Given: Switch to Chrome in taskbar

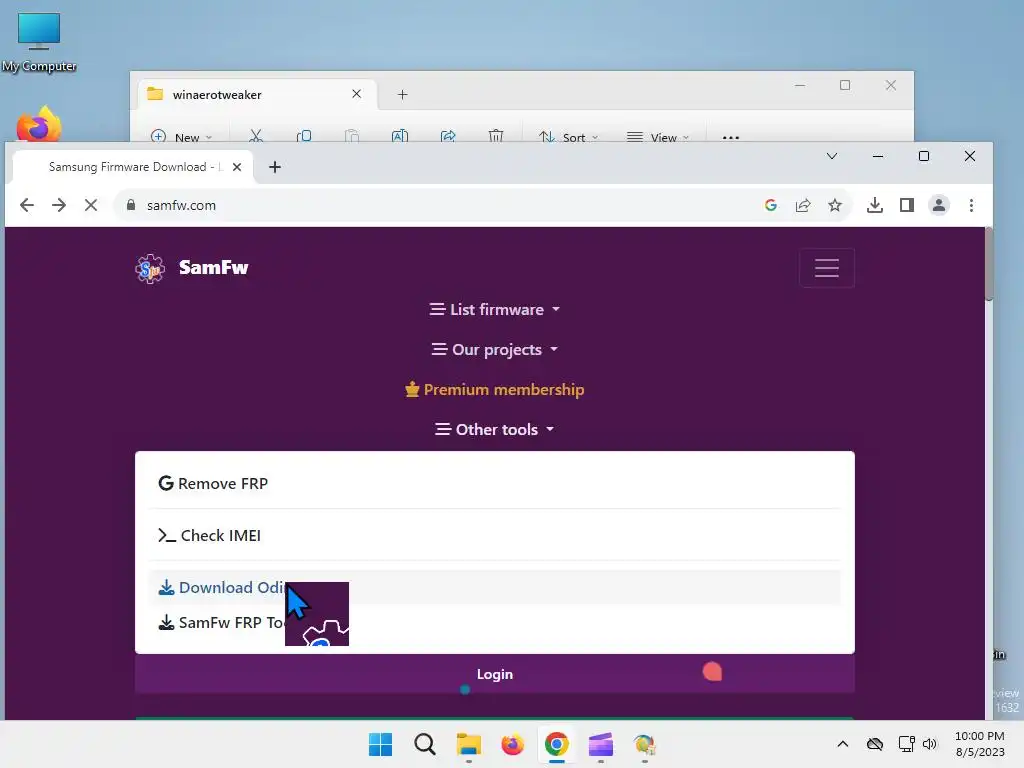Looking at the screenshot, I should pos(556,744).
